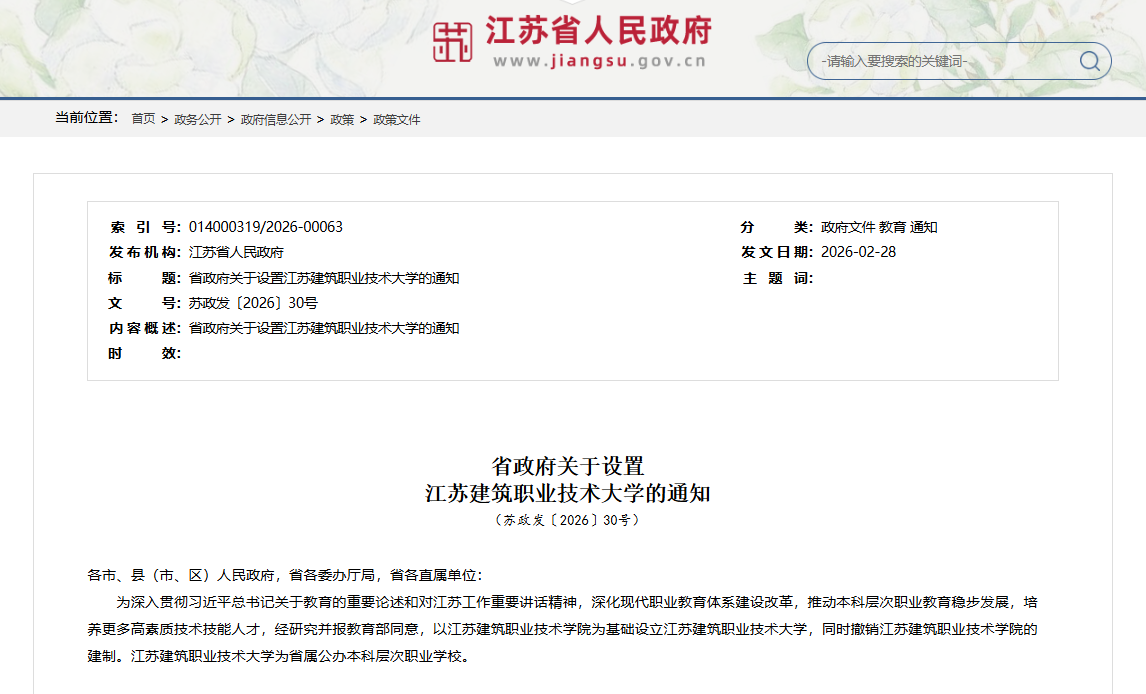Select 政策文件 at end of breadcrumb

coord(398,118)
